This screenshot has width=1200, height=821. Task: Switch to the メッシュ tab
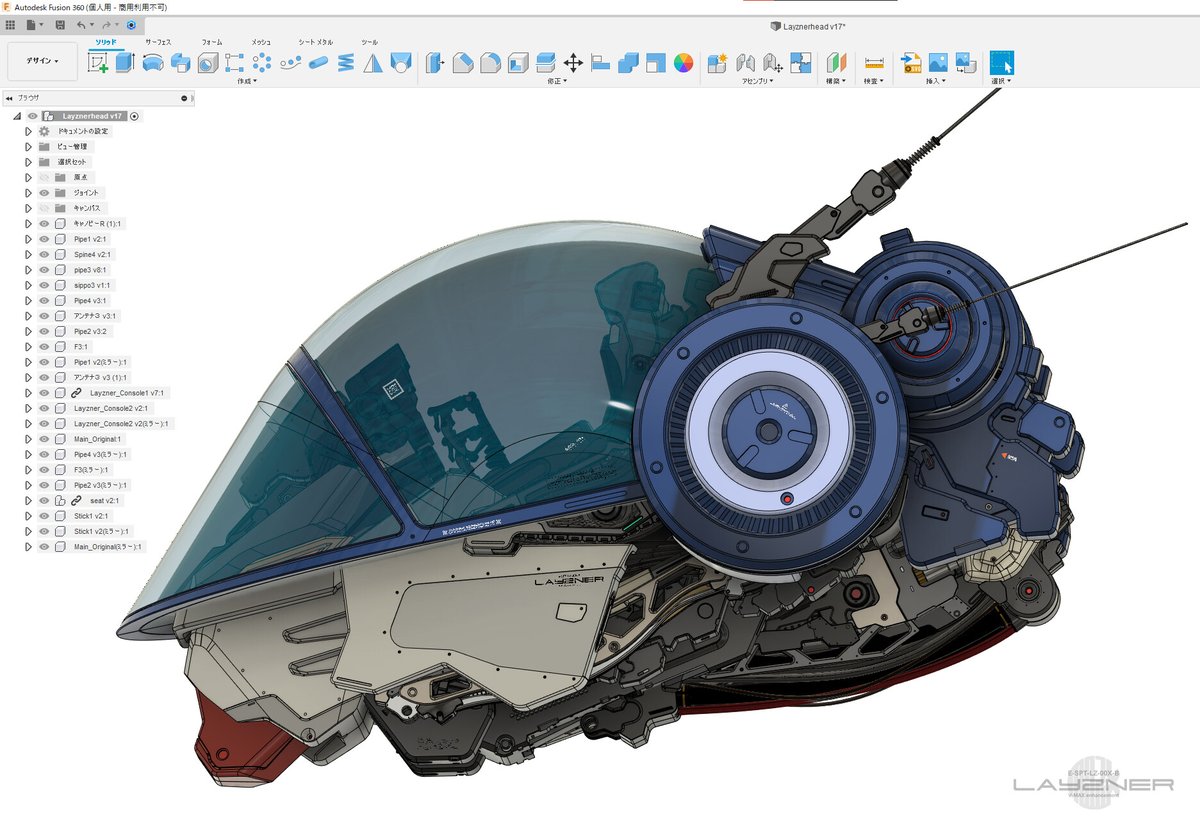tap(261, 42)
